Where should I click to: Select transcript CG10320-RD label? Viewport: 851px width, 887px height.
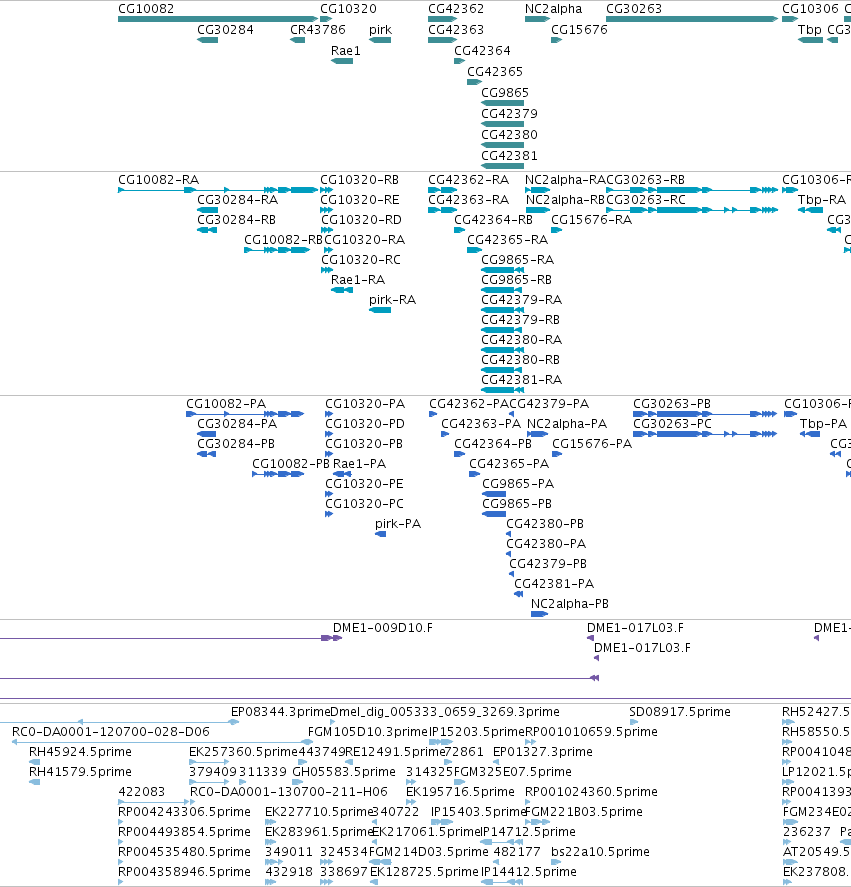[362, 219]
